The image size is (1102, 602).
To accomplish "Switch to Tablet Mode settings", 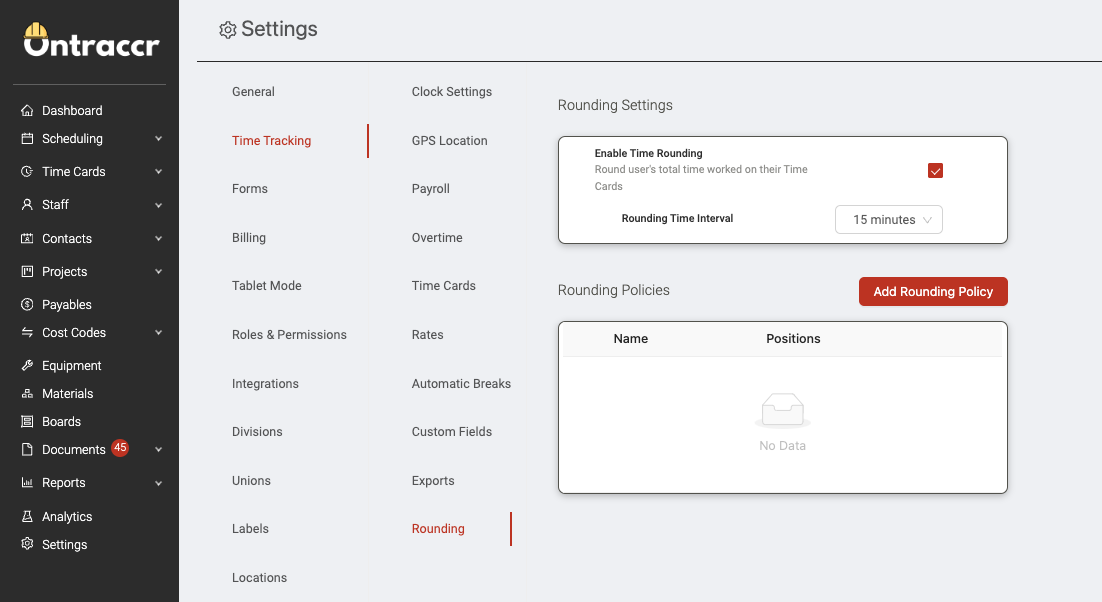I will point(266,285).
